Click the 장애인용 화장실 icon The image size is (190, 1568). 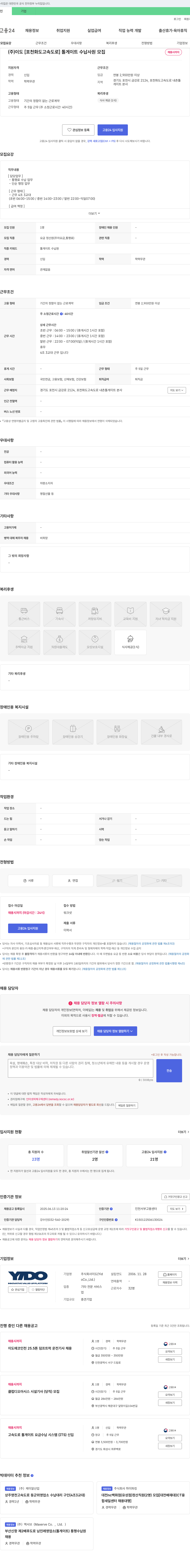(x=117, y=732)
